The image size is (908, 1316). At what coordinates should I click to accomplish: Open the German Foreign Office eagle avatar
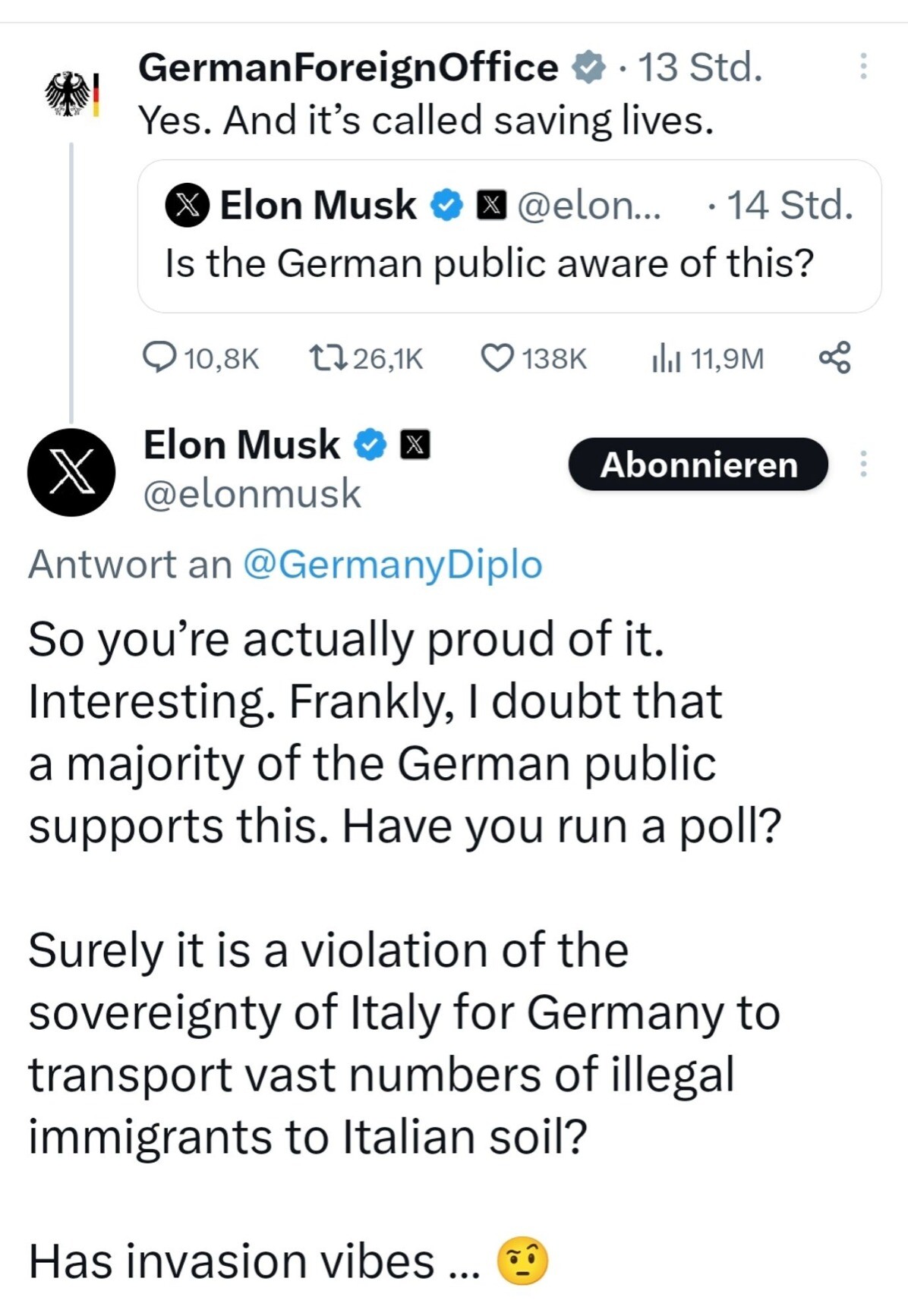click(72, 94)
